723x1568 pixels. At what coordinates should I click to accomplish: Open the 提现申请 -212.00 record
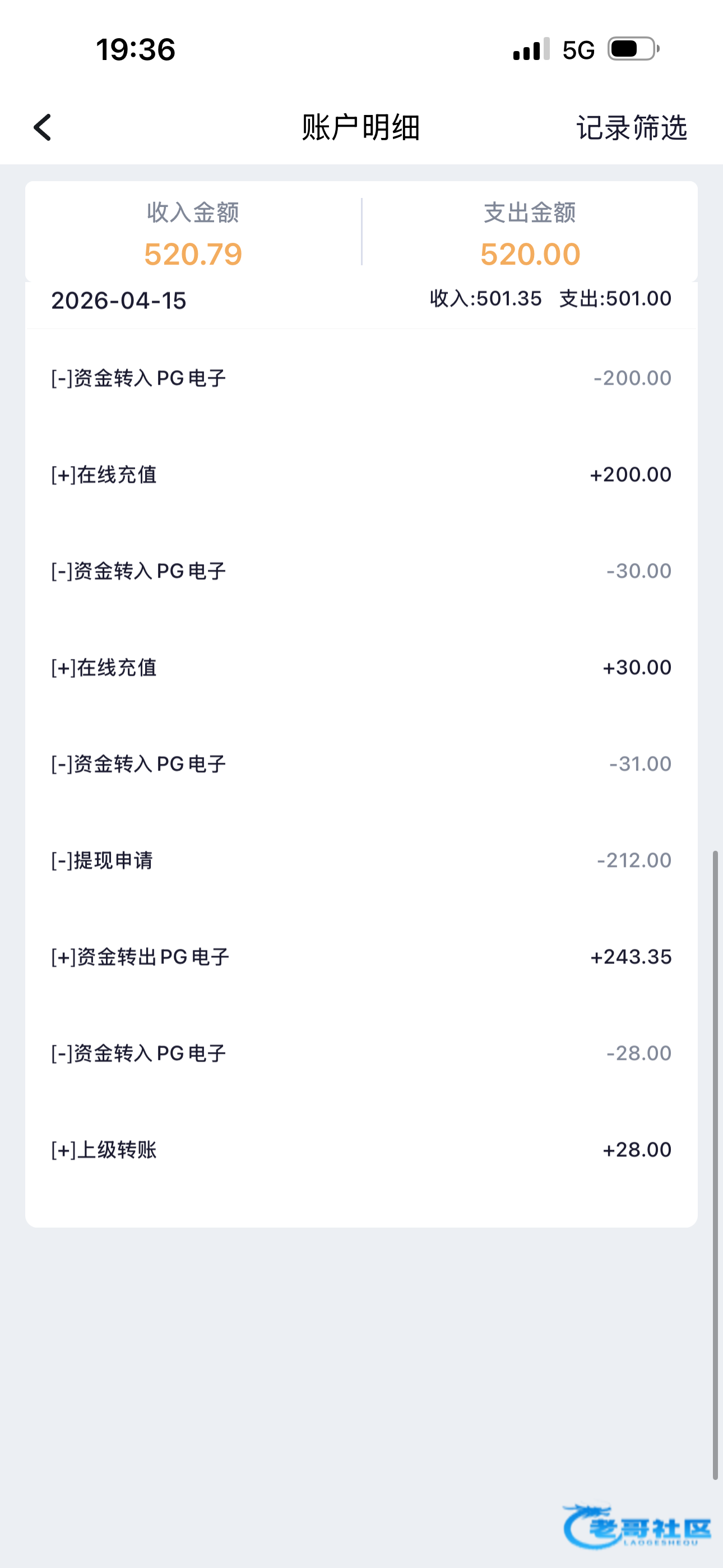361,860
